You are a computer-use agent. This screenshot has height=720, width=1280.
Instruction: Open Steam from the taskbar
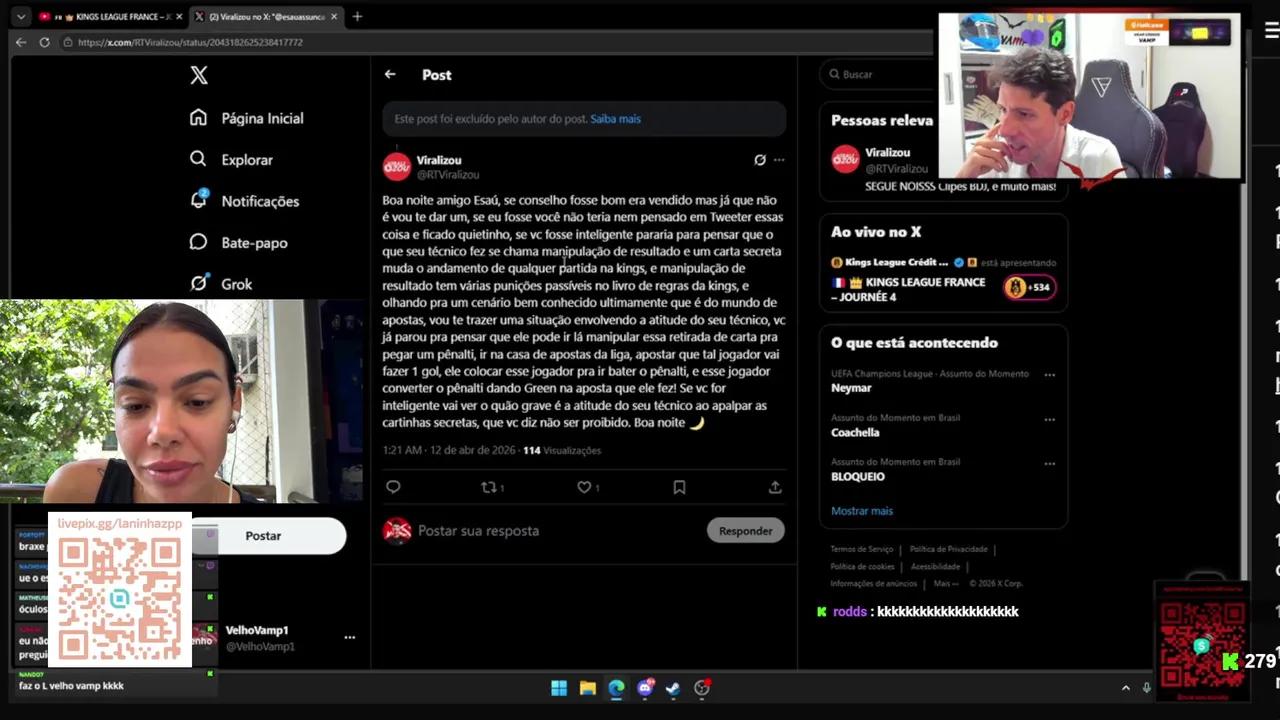click(x=673, y=688)
